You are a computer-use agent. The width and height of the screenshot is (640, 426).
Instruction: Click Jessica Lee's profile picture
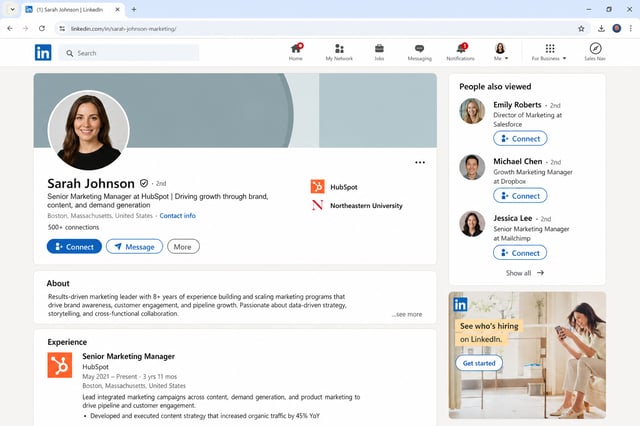[472, 224]
